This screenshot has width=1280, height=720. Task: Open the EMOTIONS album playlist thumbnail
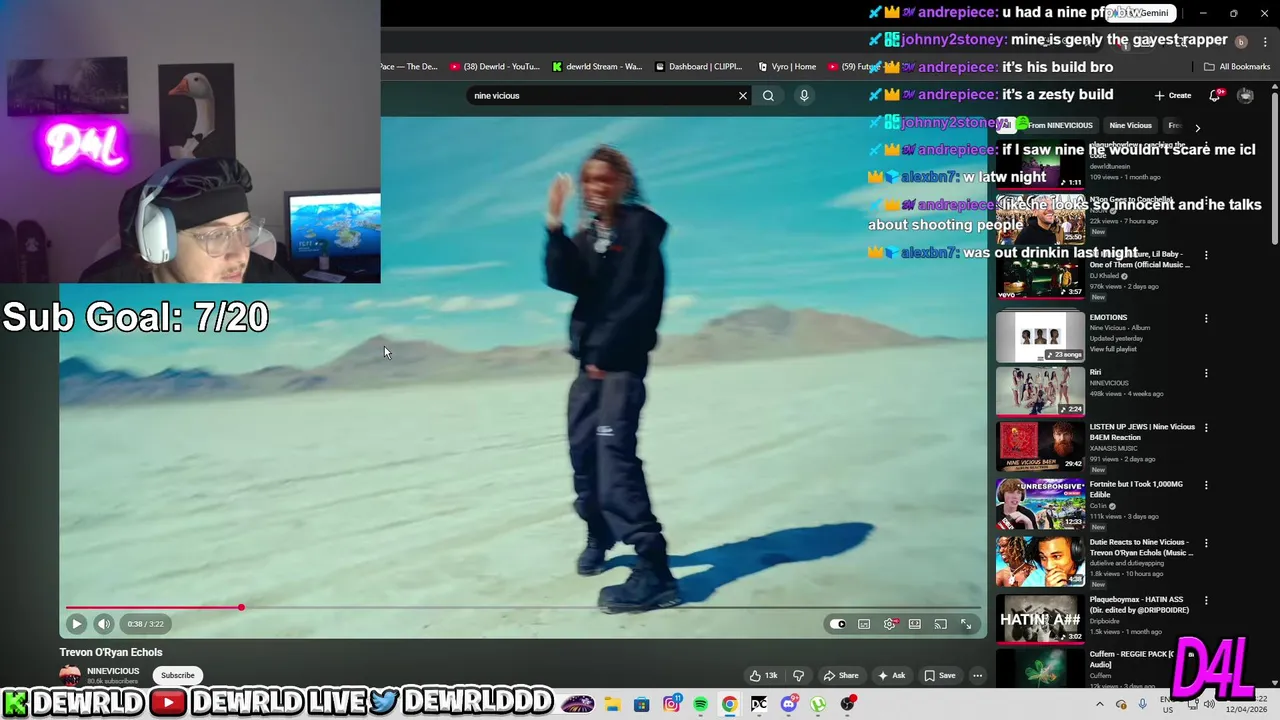coord(1040,337)
